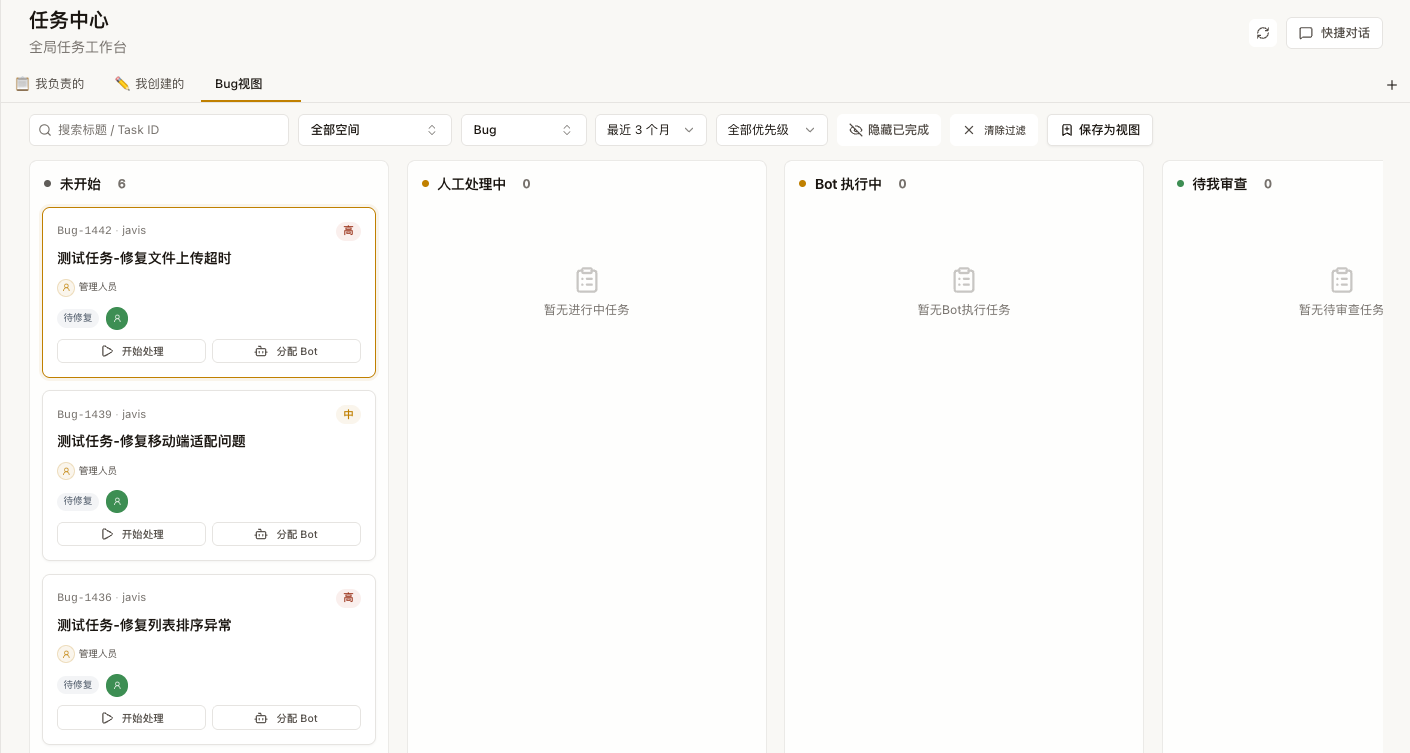Click 开始处理 on Bug-1442 card
This screenshot has width=1410, height=753.
(x=131, y=351)
